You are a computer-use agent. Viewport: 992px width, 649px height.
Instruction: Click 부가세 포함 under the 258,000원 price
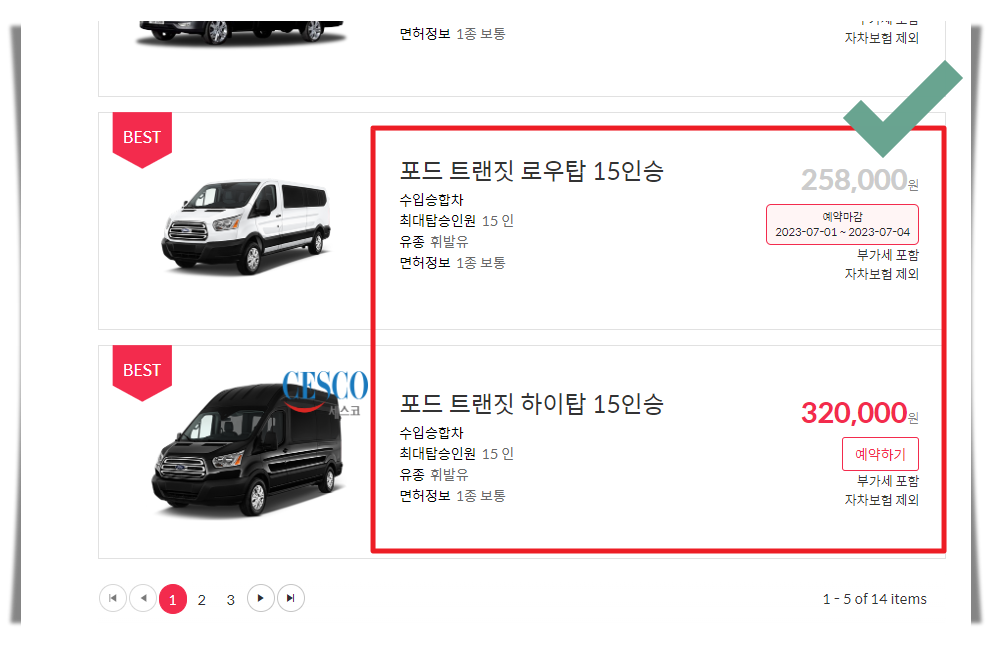click(x=888, y=255)
